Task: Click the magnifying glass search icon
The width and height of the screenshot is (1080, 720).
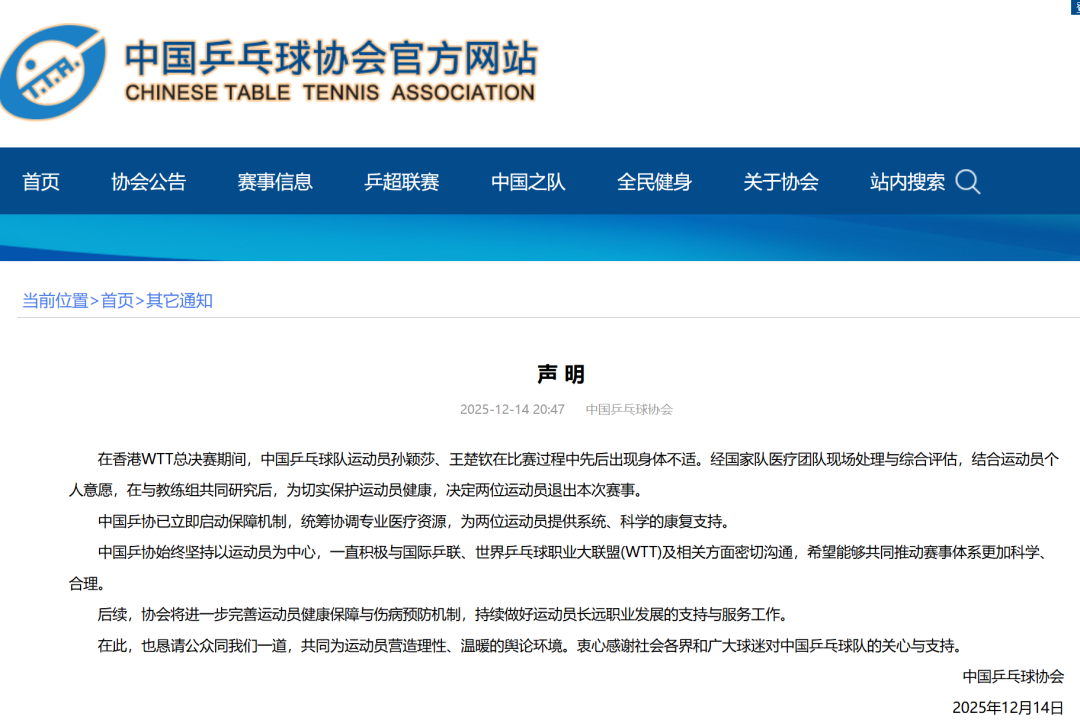Action: click(967, 182)
